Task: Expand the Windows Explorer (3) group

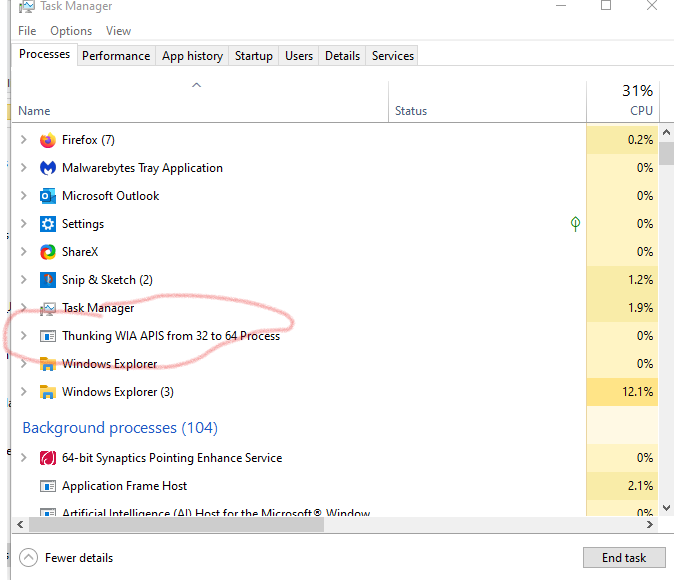Action: pos(24,392)
